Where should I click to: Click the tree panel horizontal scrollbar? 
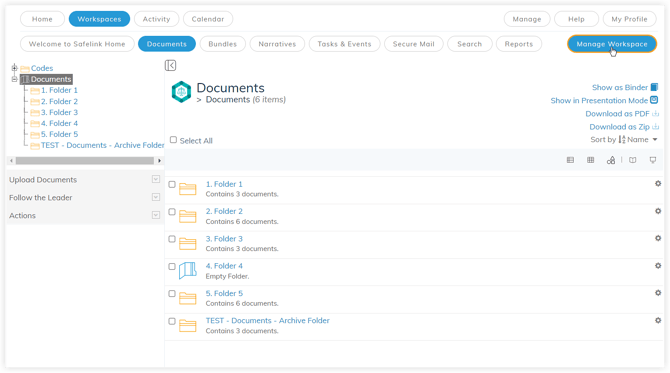(x=85, y=161)
